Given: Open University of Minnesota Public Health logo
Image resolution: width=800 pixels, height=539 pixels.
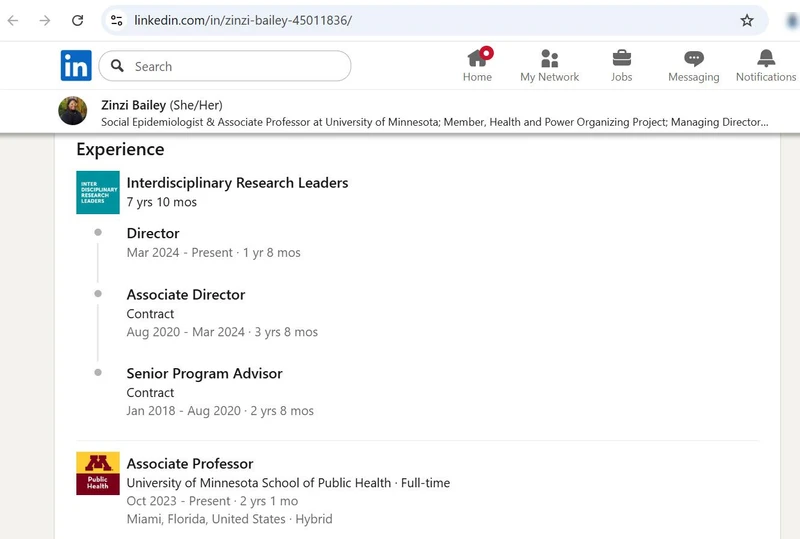Looking at the screenshot, I should (x=98, y=473).
